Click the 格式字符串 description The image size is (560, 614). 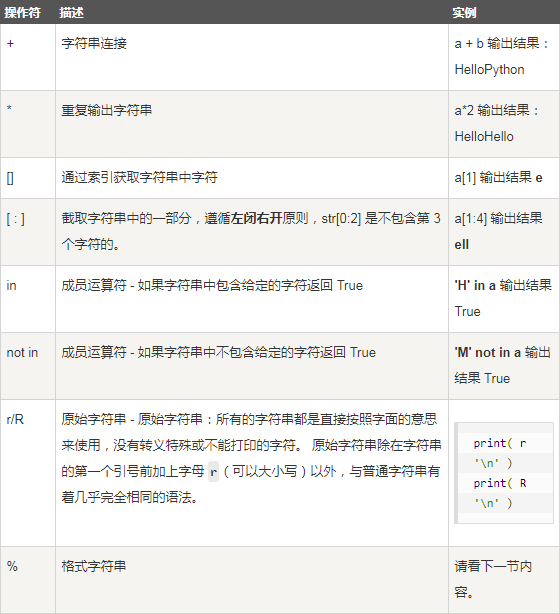94,566
